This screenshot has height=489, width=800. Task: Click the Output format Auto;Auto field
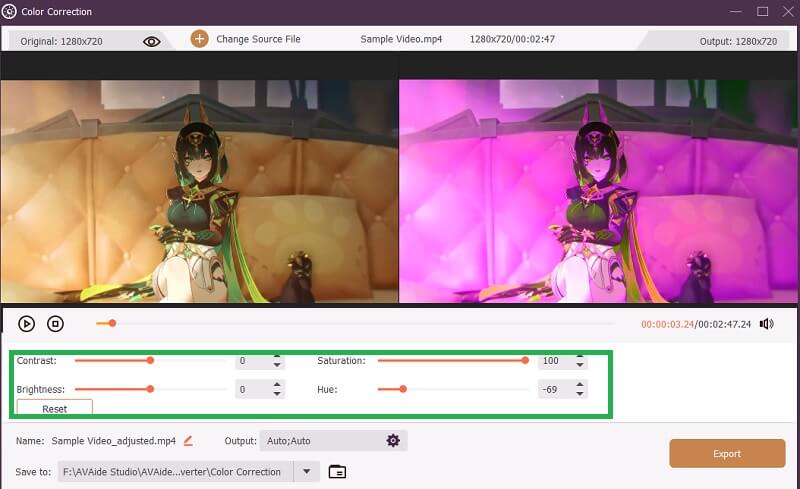click(320, 441)
